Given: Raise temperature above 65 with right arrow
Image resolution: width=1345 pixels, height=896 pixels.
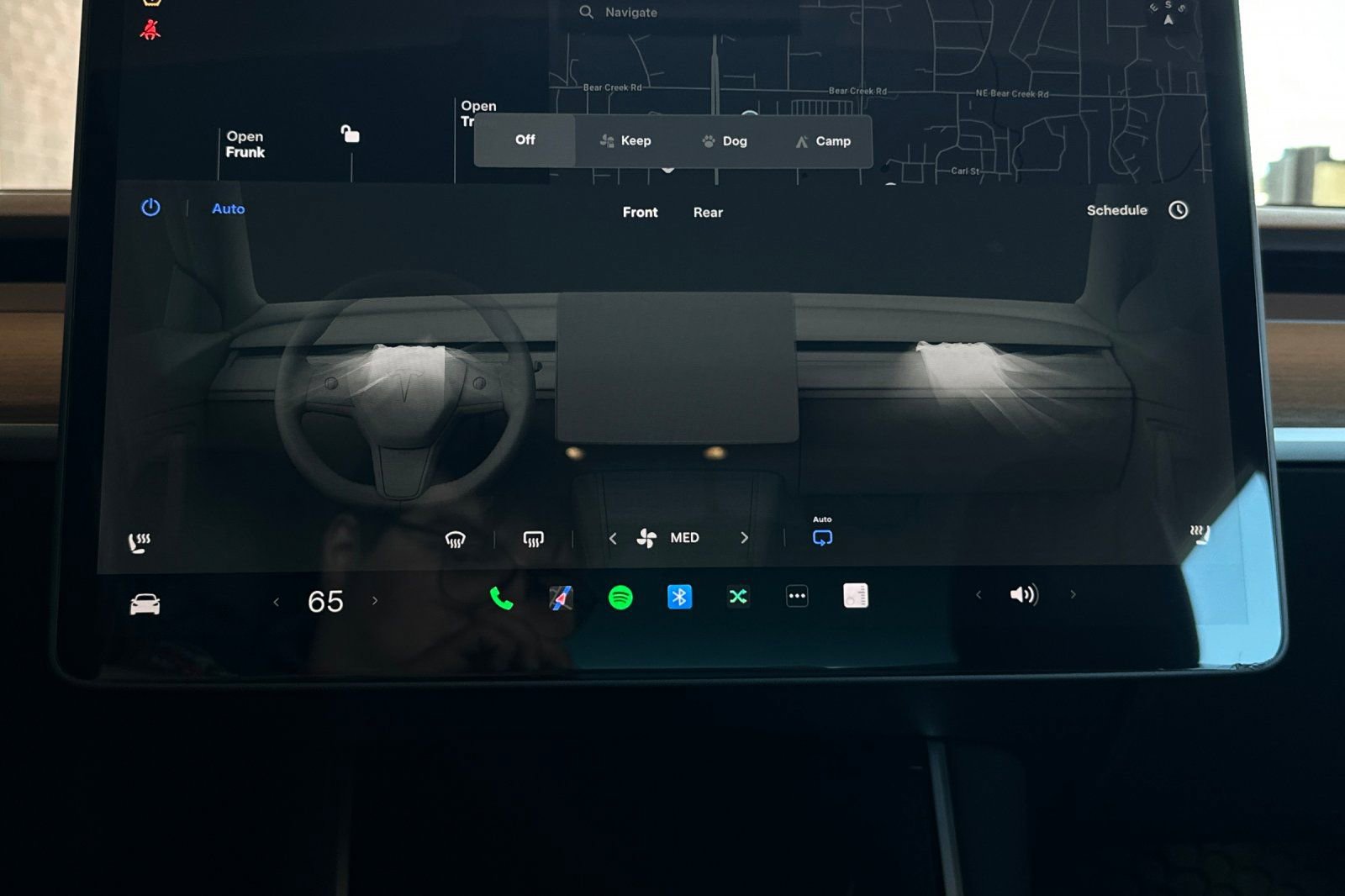Looking at the screenshot, I should click(x=375, y=601).
